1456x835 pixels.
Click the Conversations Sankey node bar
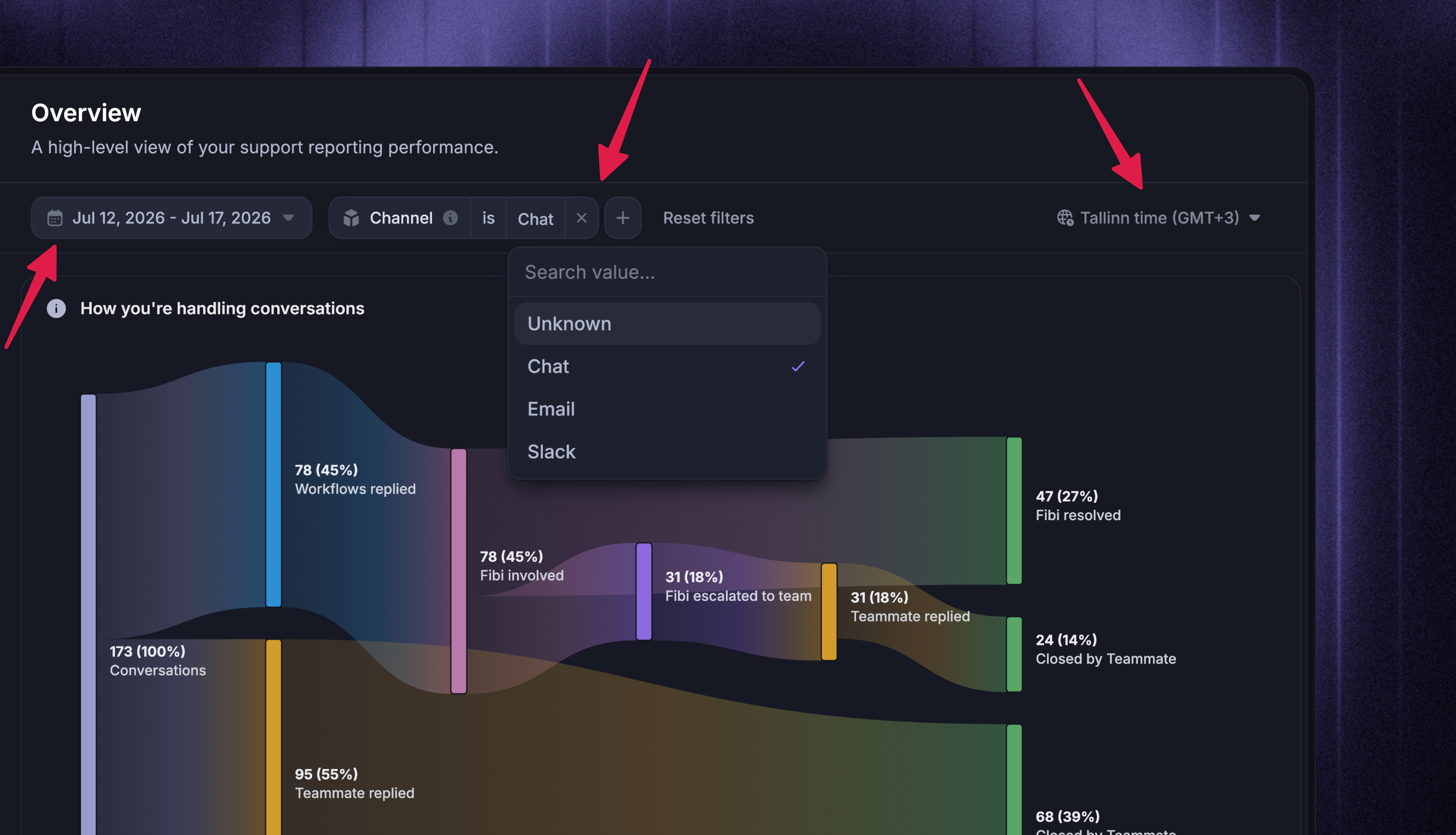tap(88, 614)
